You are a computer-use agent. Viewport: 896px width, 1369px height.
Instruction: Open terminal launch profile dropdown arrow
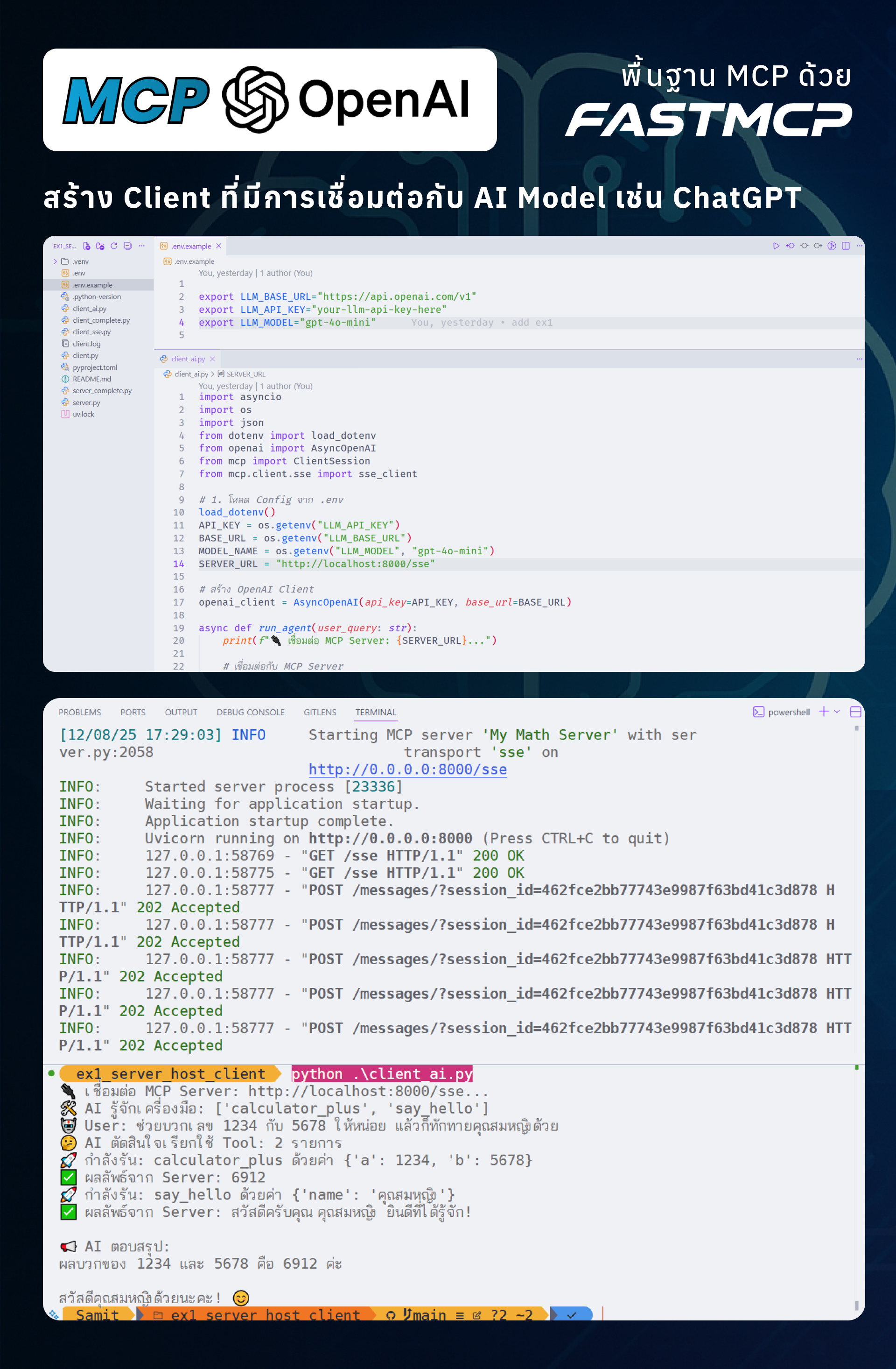(837, 712)
